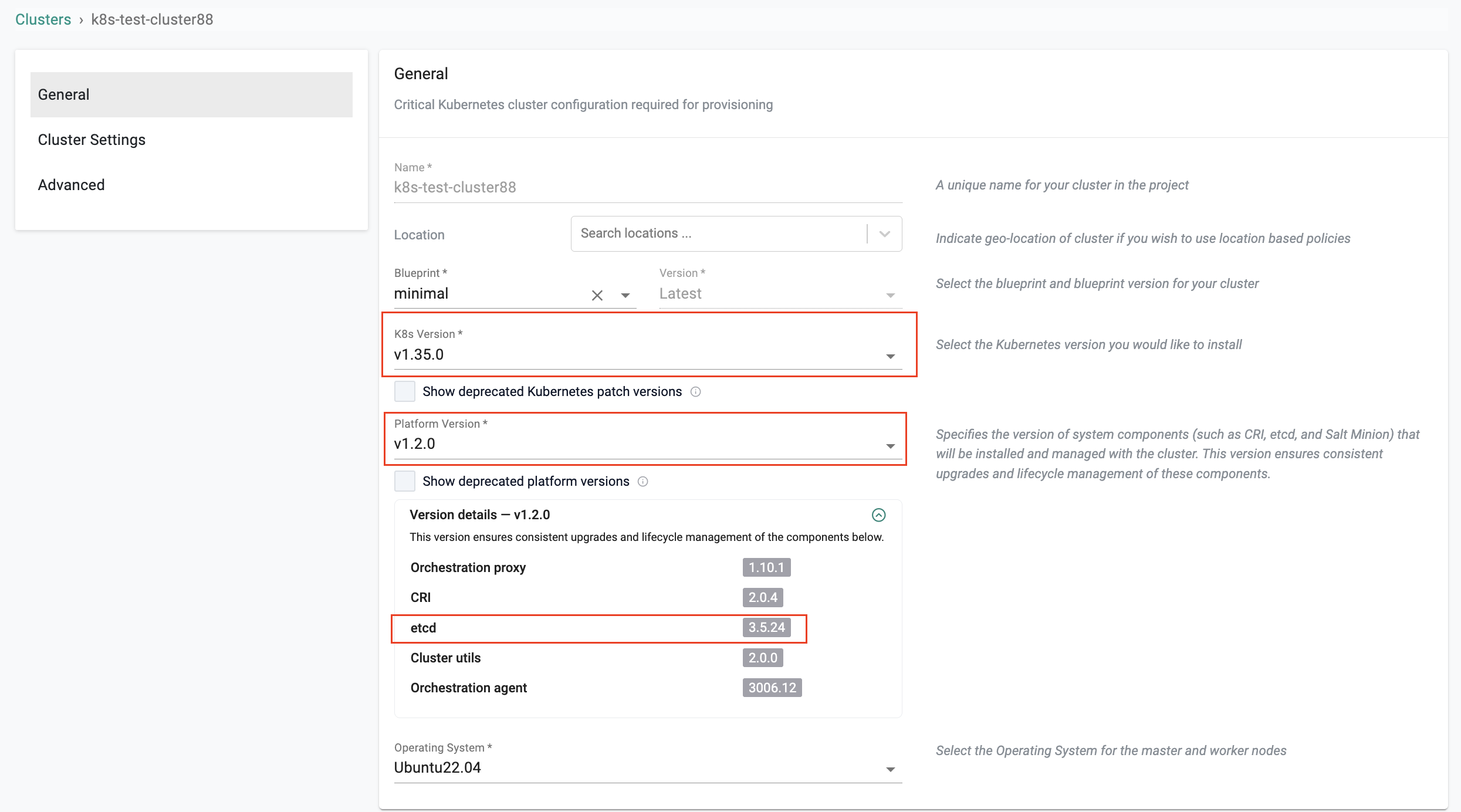
Task: Open the Blueprint dropdown arrow
Action: (x=625, y=295)
